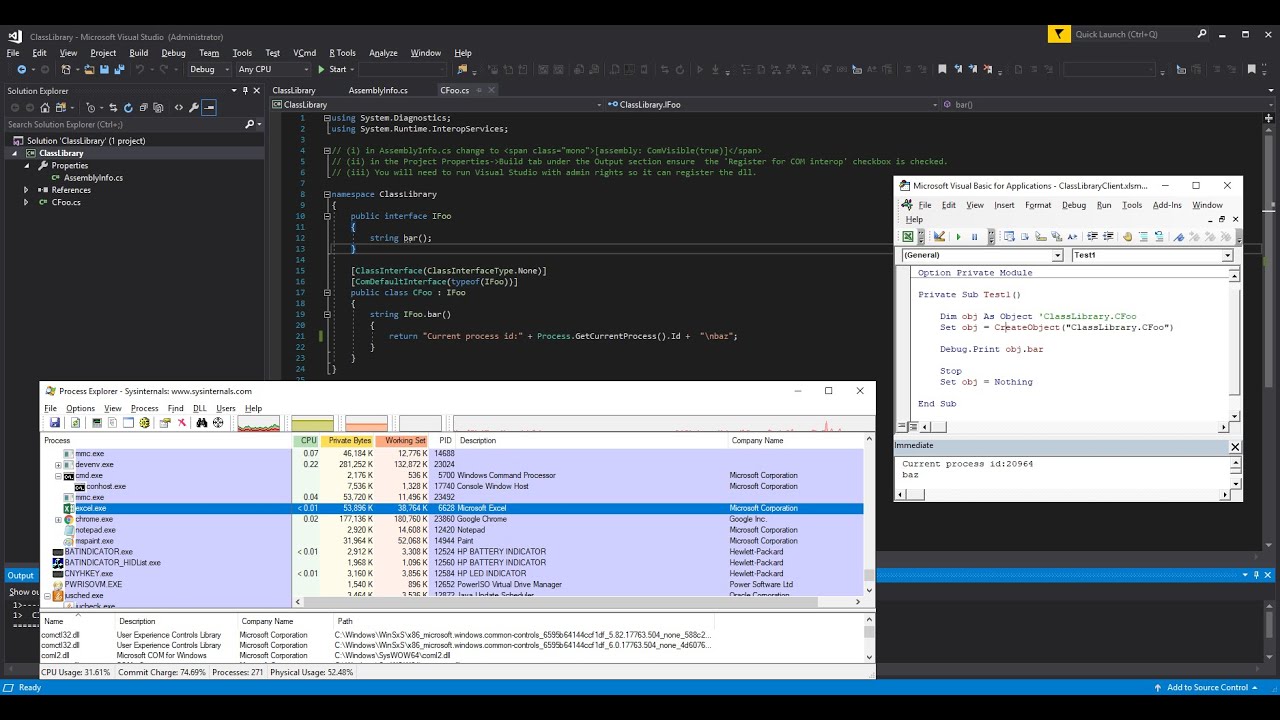
Task: Click the View Code icon in Solution Explorer
Action: click(x=178, y=107)
